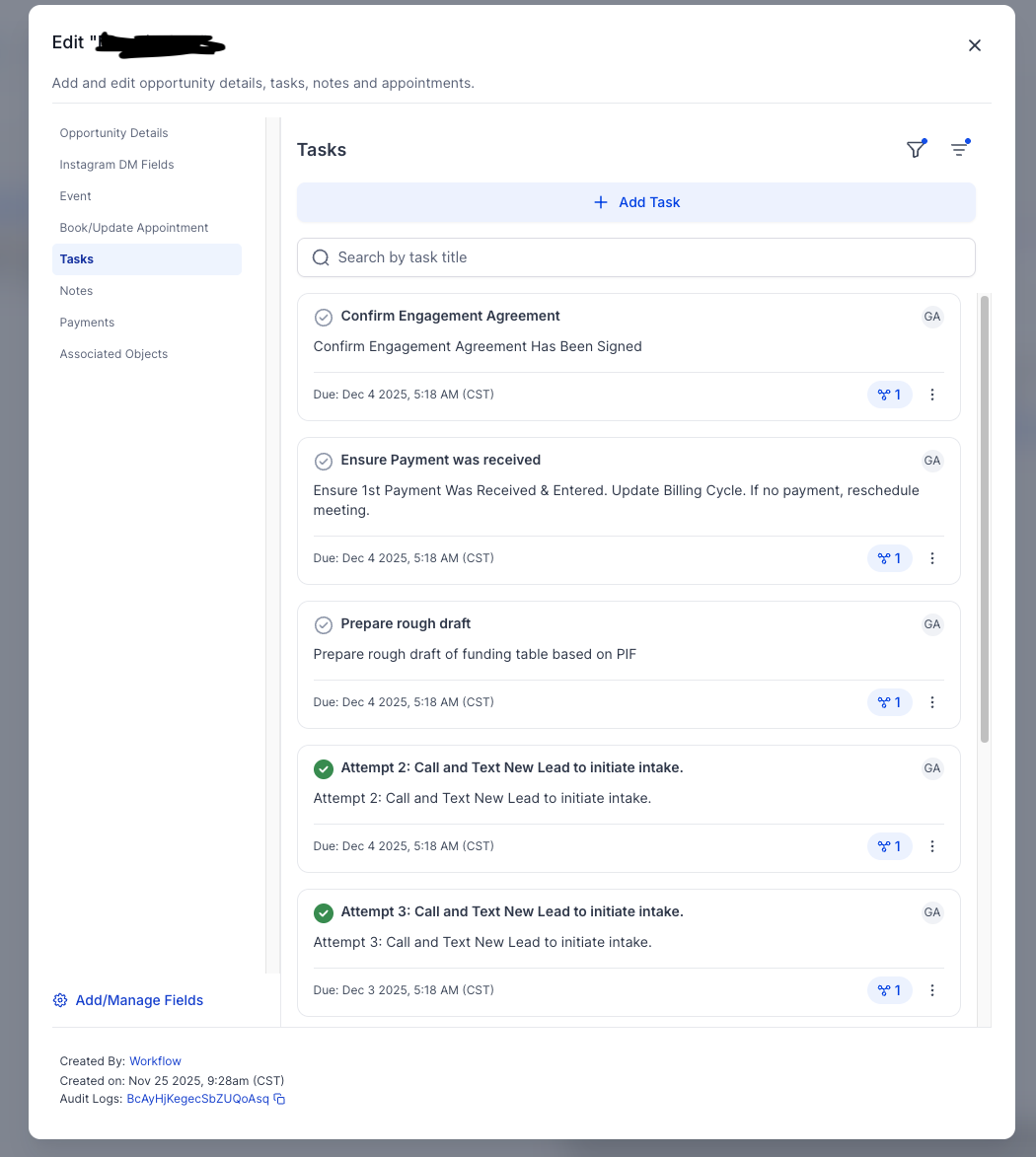Image resolution: width=1036 pixels, height=1157 pixels.
Task: Select the workflow badge on Prepare rough draft
Action: [x=889, y=701]
